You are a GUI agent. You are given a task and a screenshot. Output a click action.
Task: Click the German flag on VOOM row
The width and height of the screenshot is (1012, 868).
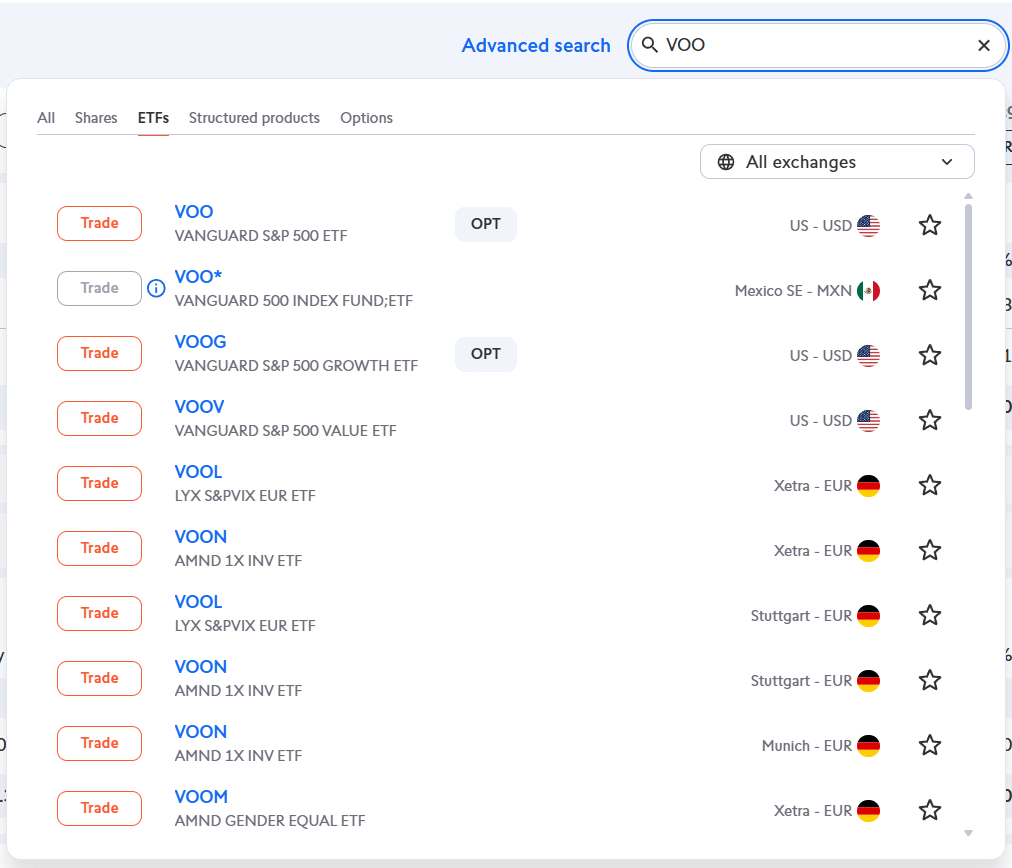click(869, 811)
